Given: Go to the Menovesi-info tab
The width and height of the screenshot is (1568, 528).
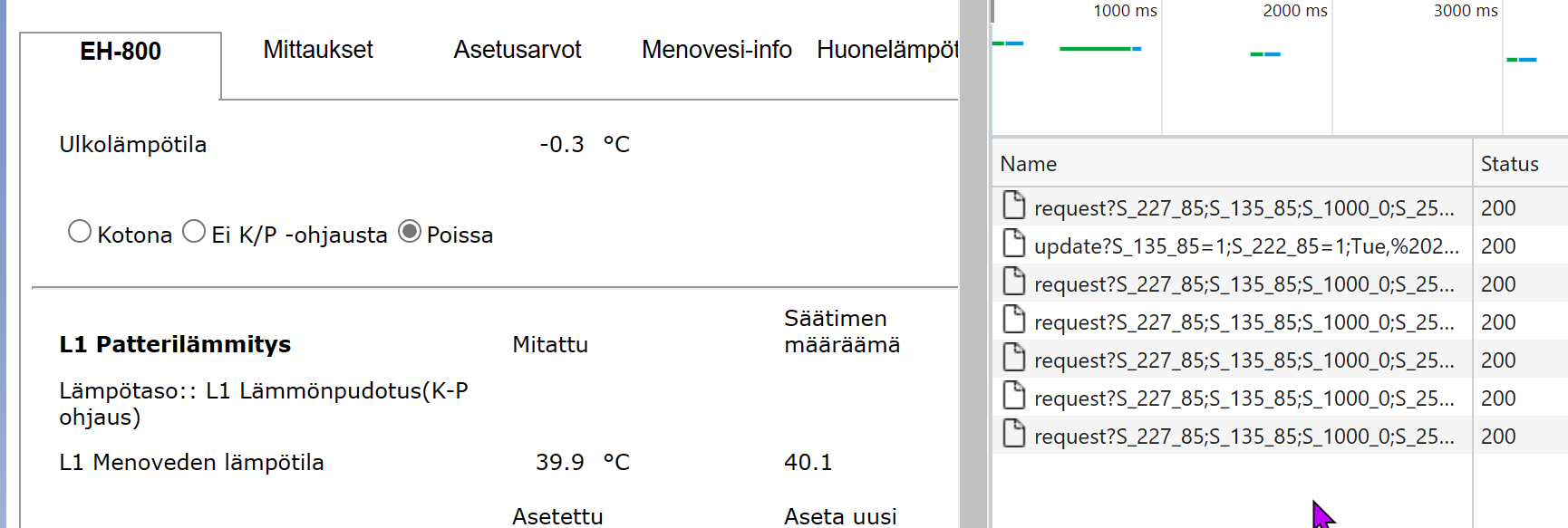Looking at the screenshot, I should 717,50.
